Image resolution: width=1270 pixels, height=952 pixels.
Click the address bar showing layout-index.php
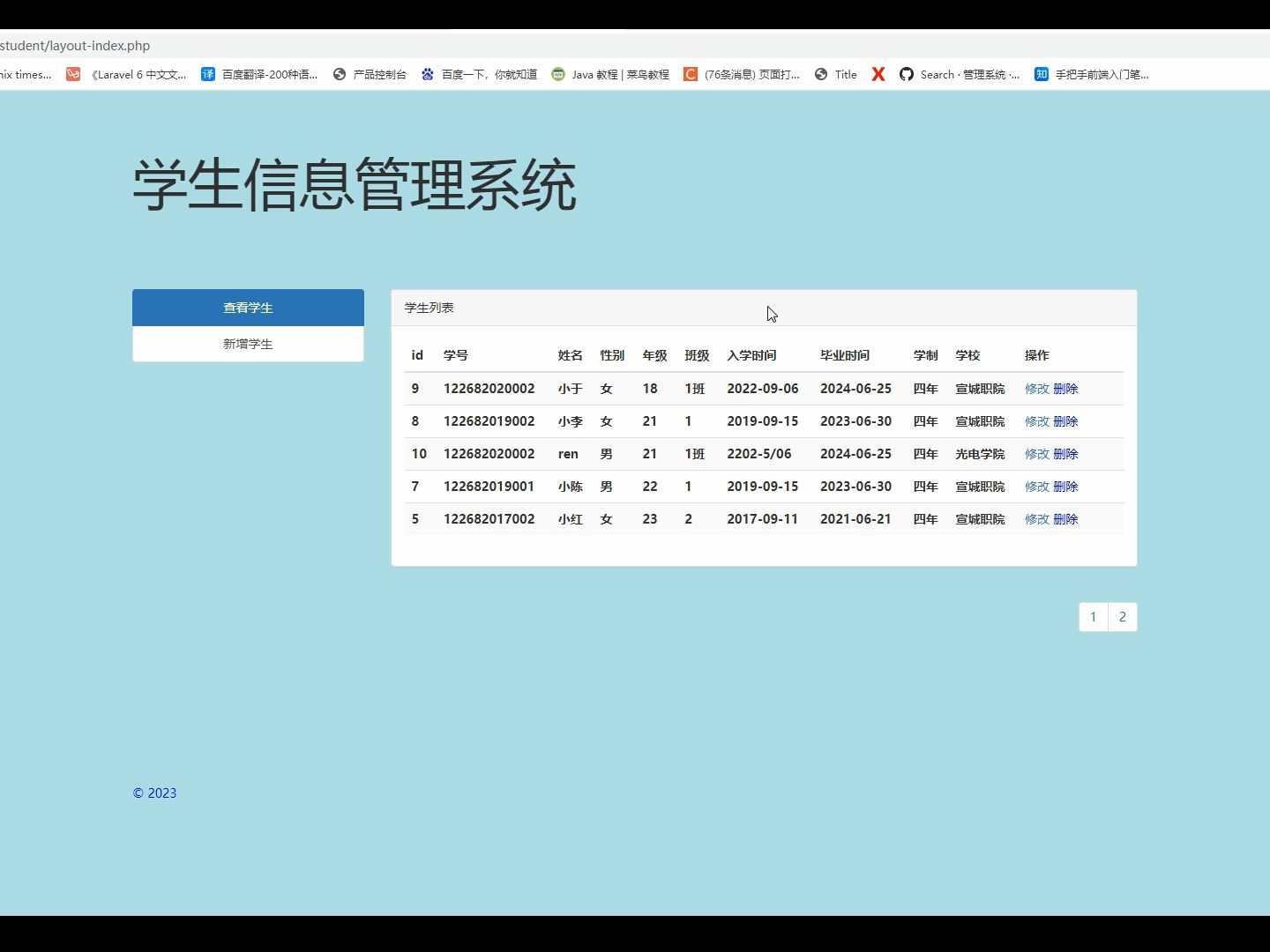click(x=77, y=45)
